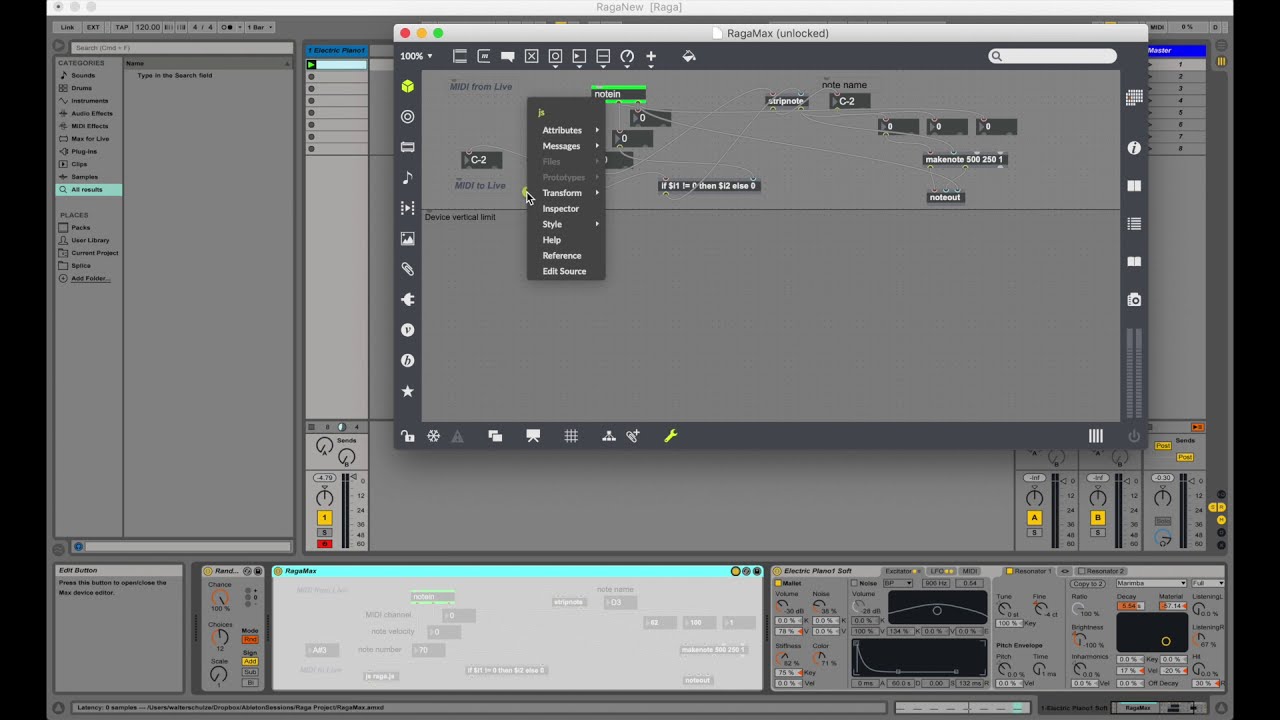Lock the Max patcher with the padlock icon
Screen dimensions: 1280x720
407,436
